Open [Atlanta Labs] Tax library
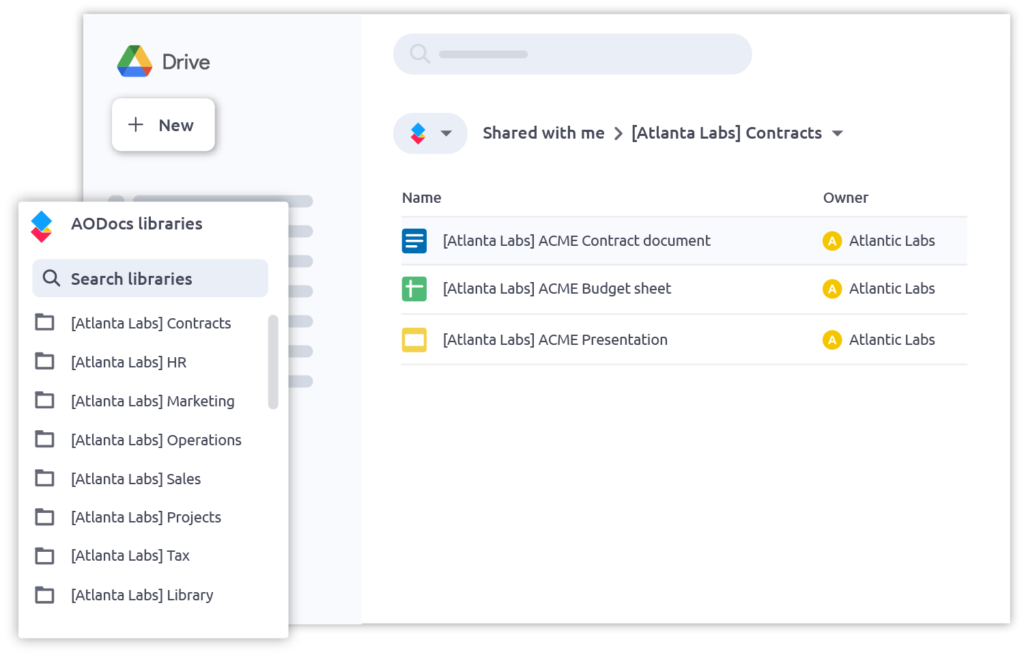 point(130,556)
